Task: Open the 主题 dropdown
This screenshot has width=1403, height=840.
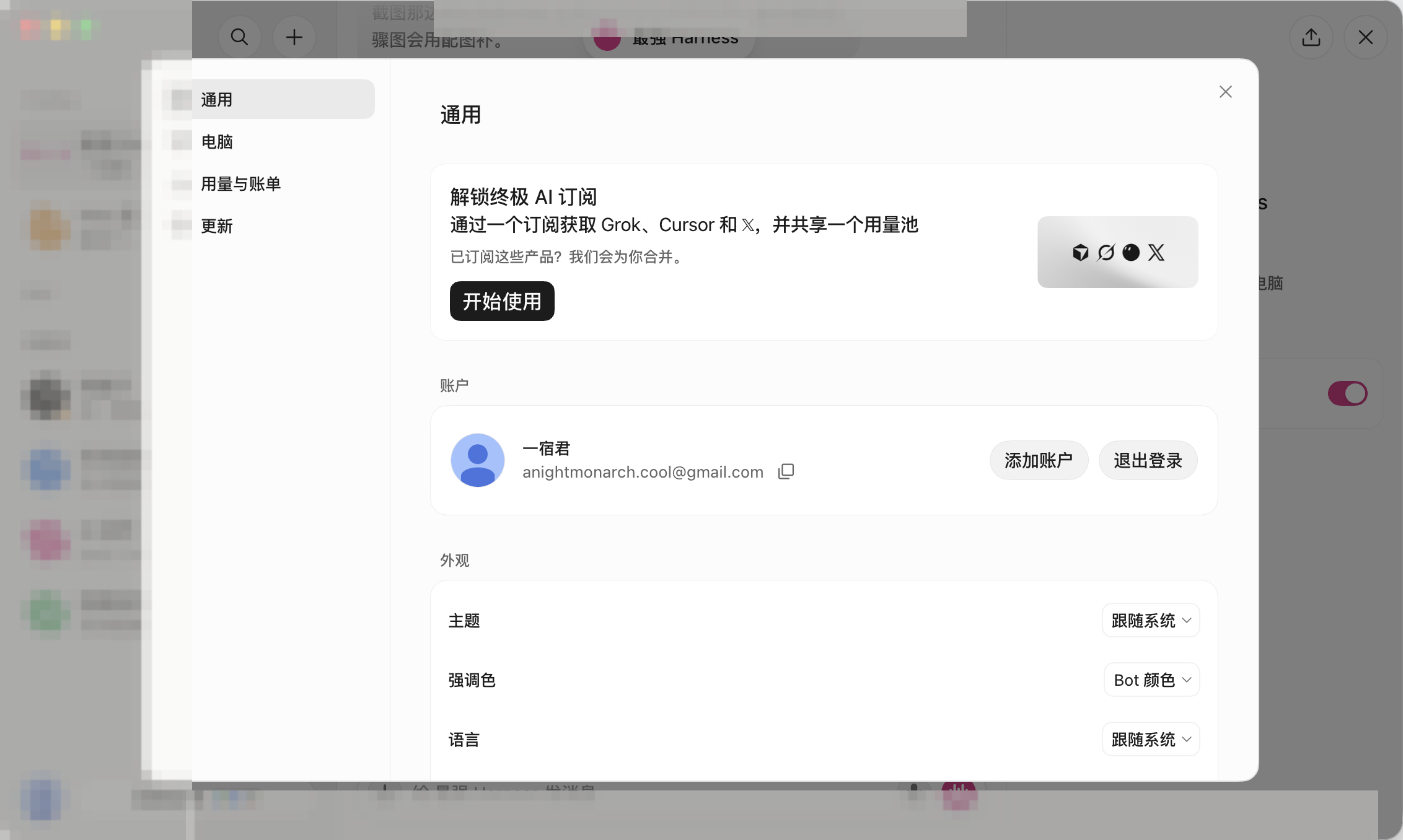Action: pyautogui.click(x=1151, y=620)
